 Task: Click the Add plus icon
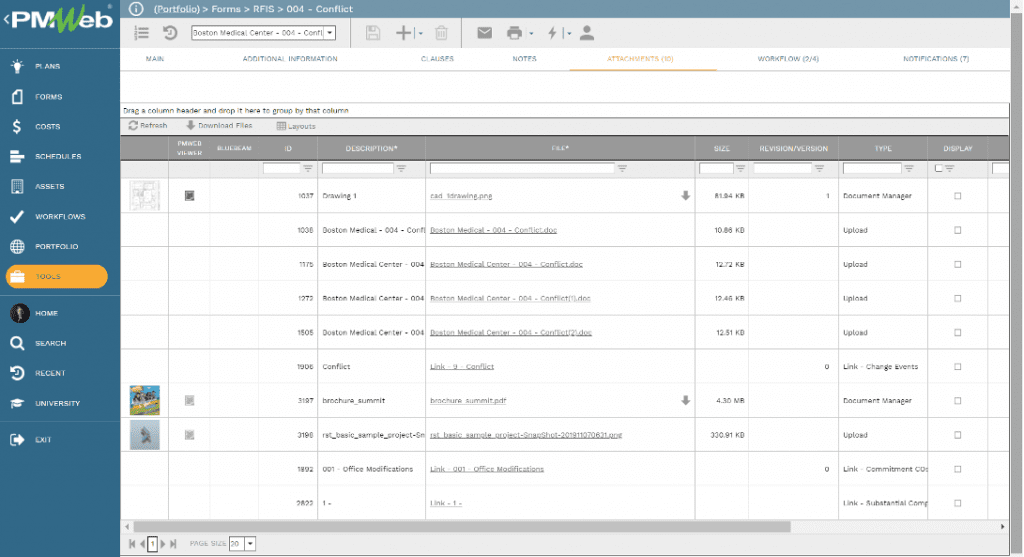404,33
